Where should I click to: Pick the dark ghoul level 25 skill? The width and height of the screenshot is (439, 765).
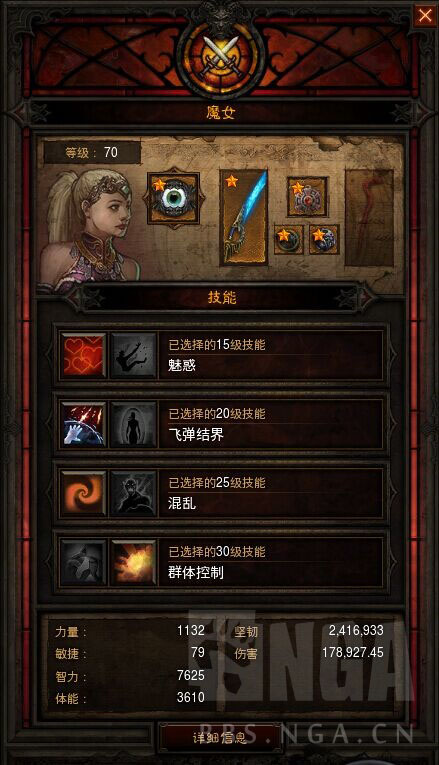coord(133,493)
